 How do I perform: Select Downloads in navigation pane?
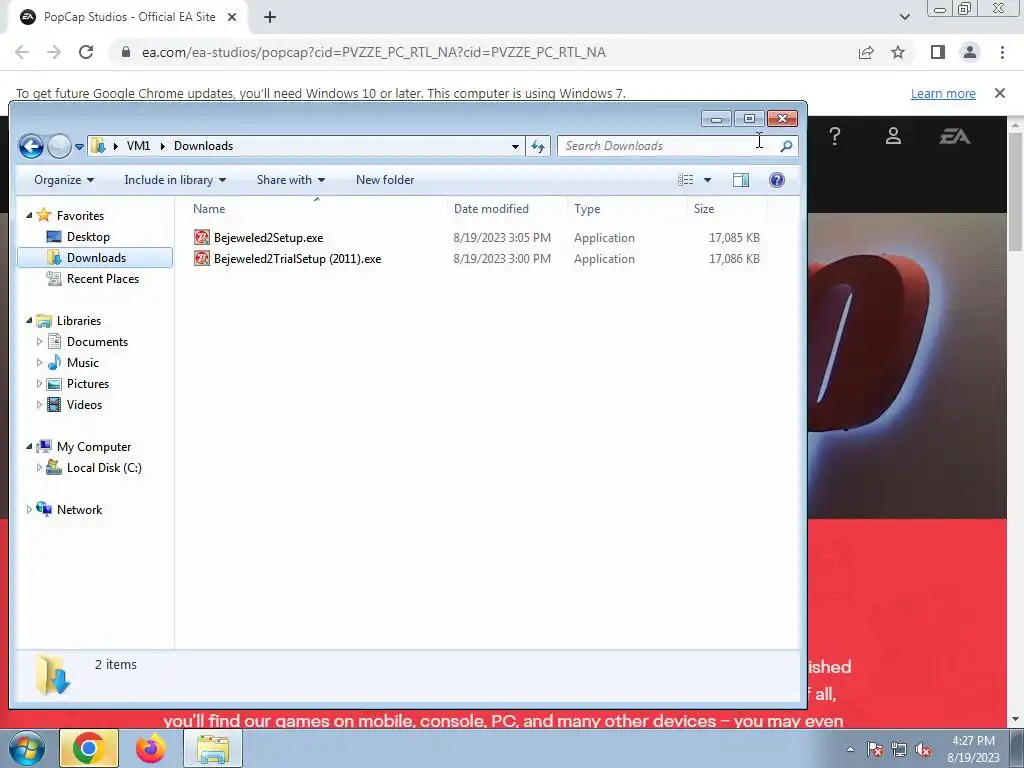95,257
